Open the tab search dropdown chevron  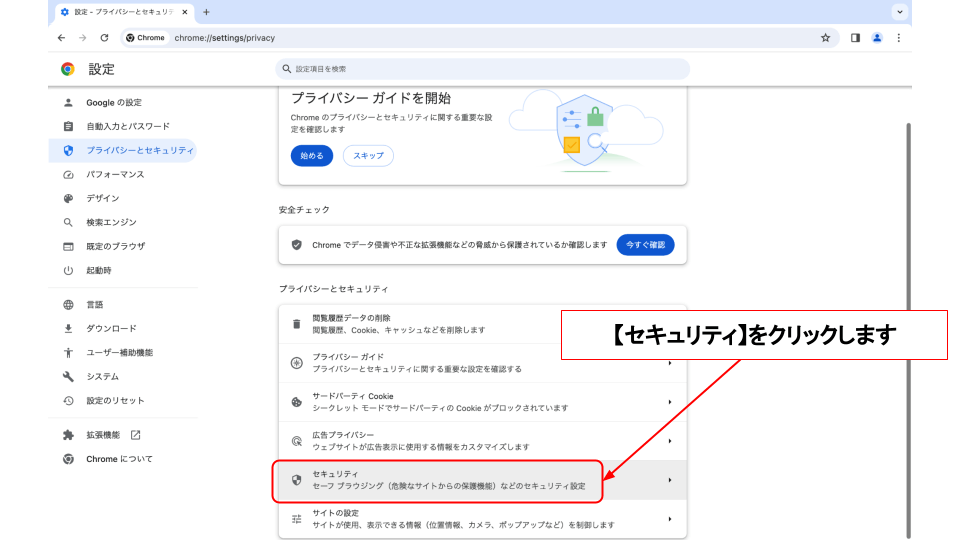(x=900, y=12)
